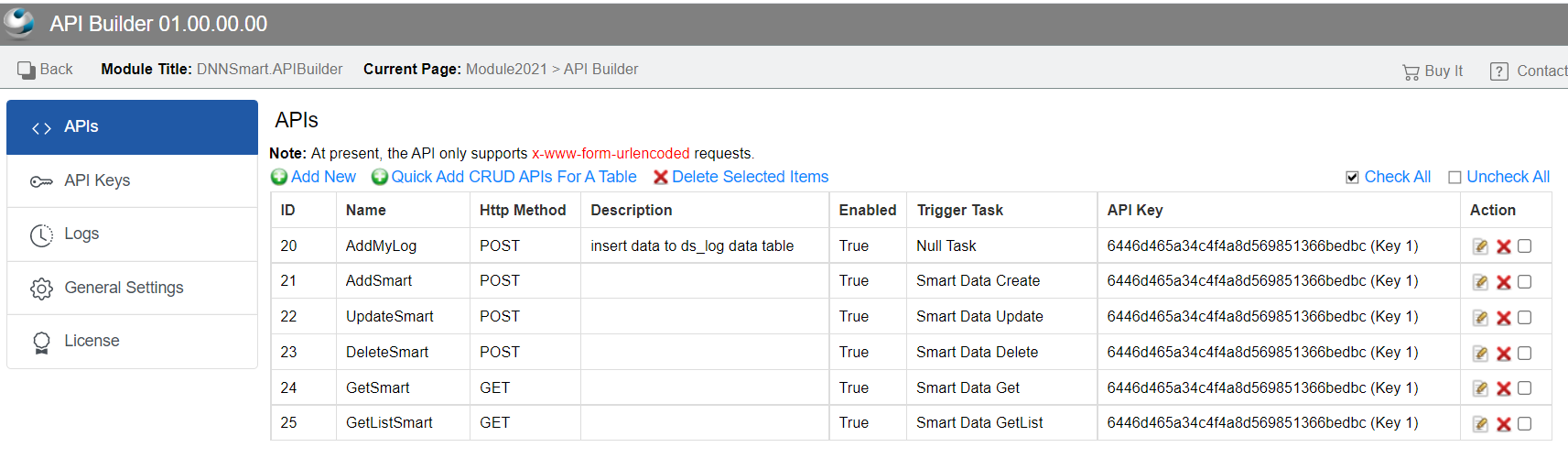Open General Settings from sidebar
1568x458 pixels.
point(132,288)
